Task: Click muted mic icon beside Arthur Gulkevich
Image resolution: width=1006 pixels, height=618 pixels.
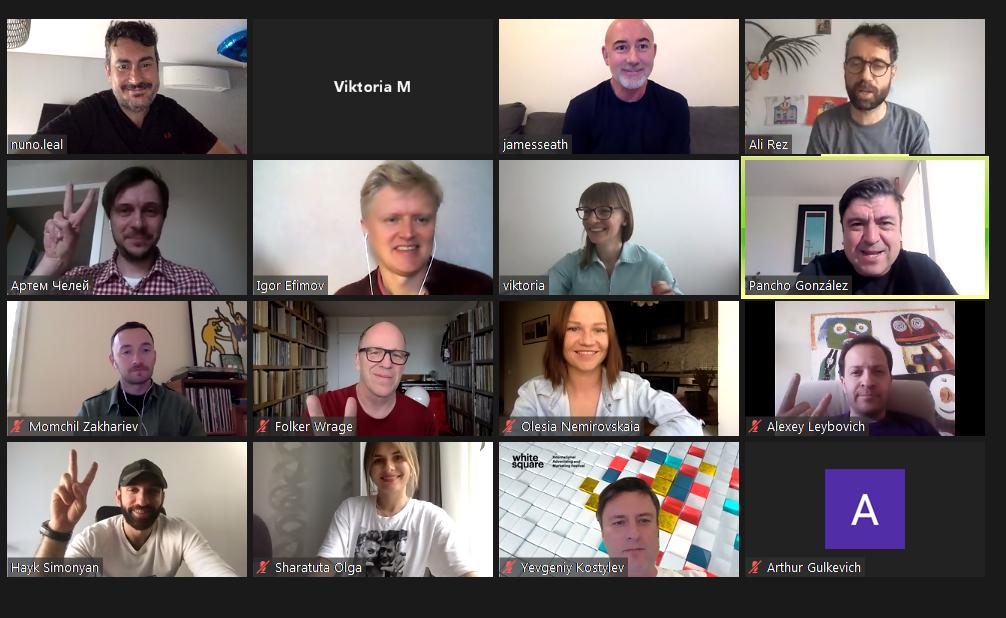Action: (755, 567)
